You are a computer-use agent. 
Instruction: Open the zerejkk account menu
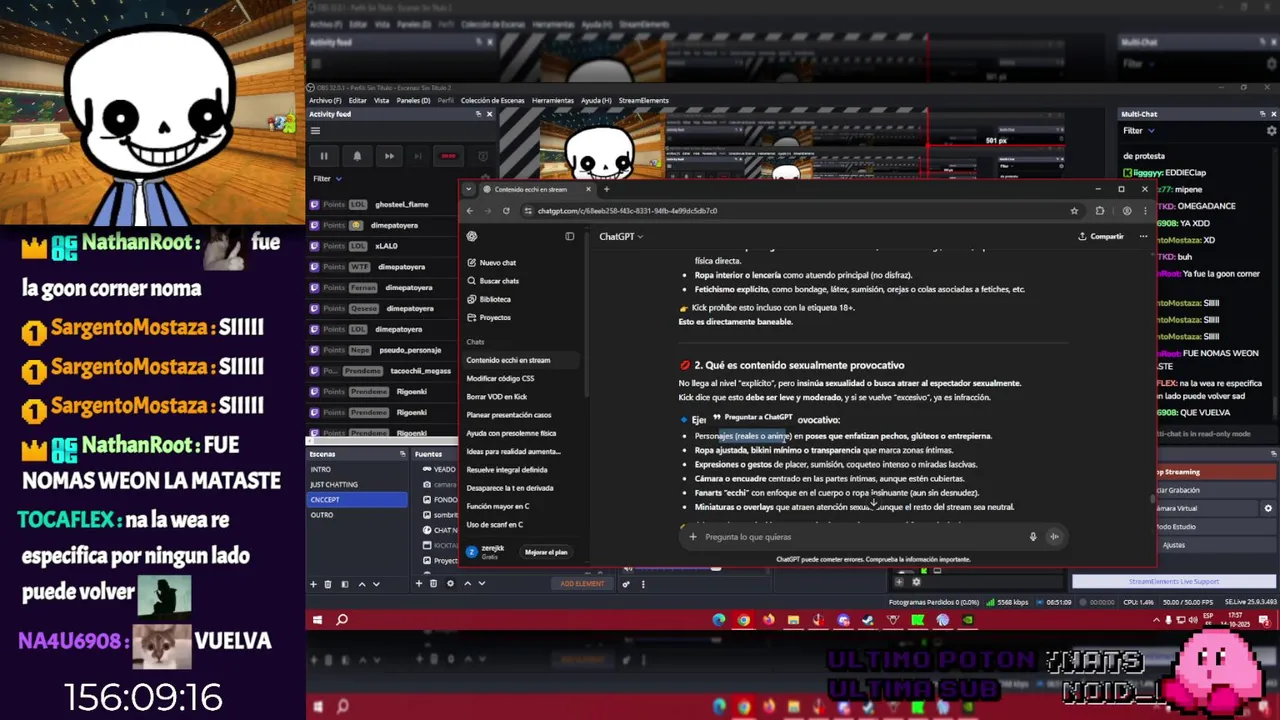487,551
